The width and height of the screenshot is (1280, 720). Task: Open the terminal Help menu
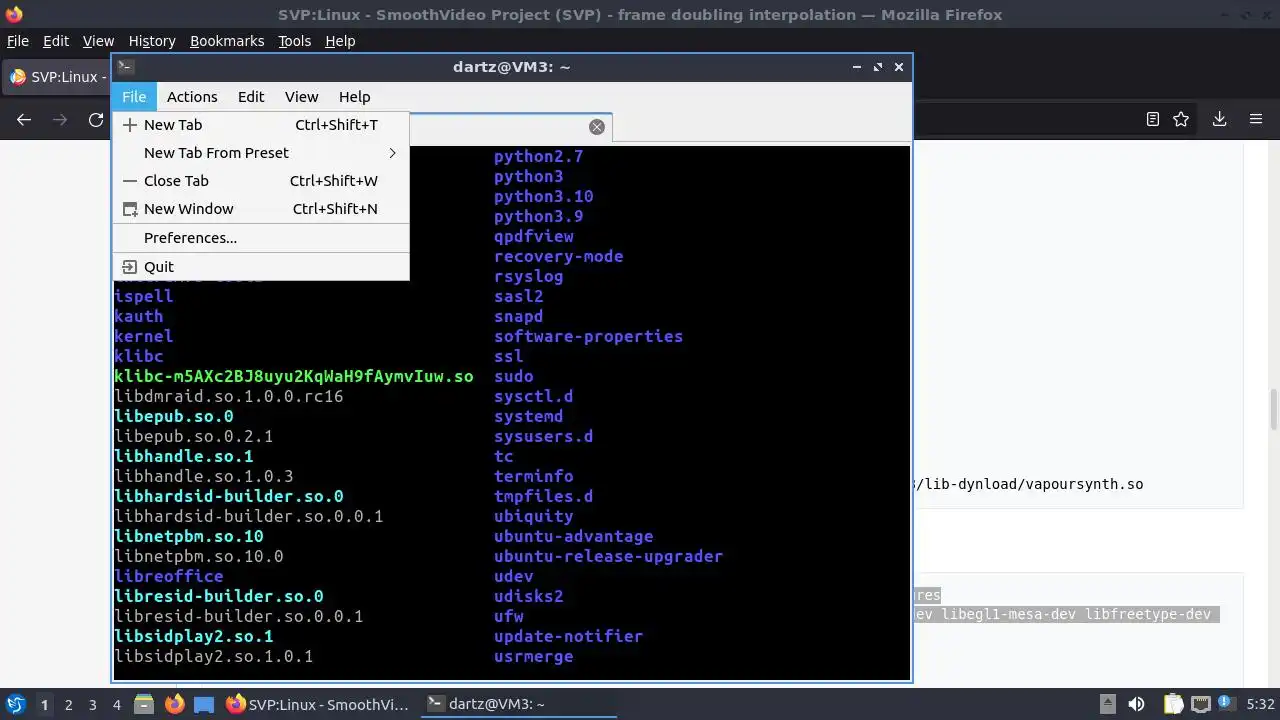point(354,97)
